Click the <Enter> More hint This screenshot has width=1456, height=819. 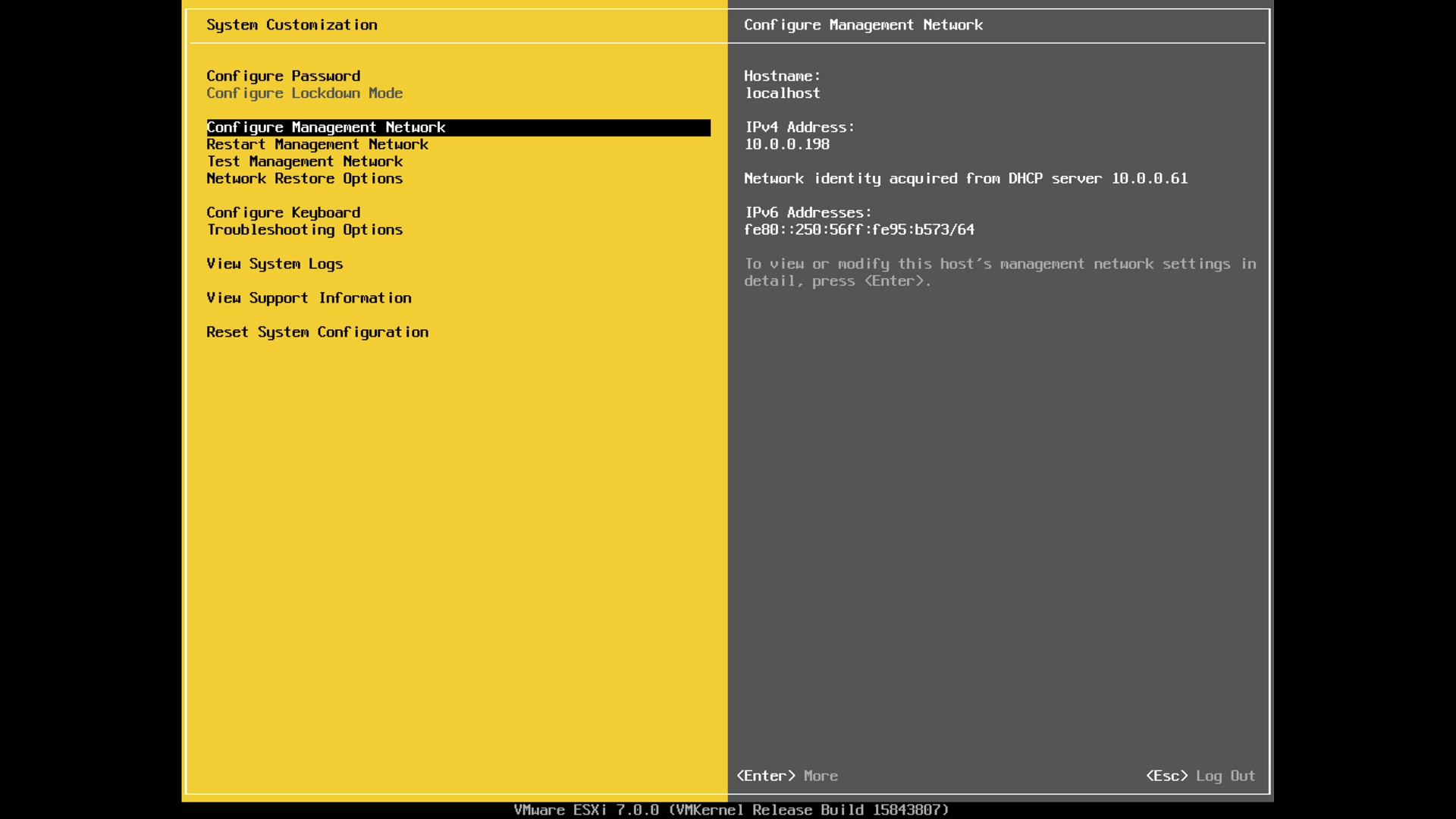tap(787, 776)
